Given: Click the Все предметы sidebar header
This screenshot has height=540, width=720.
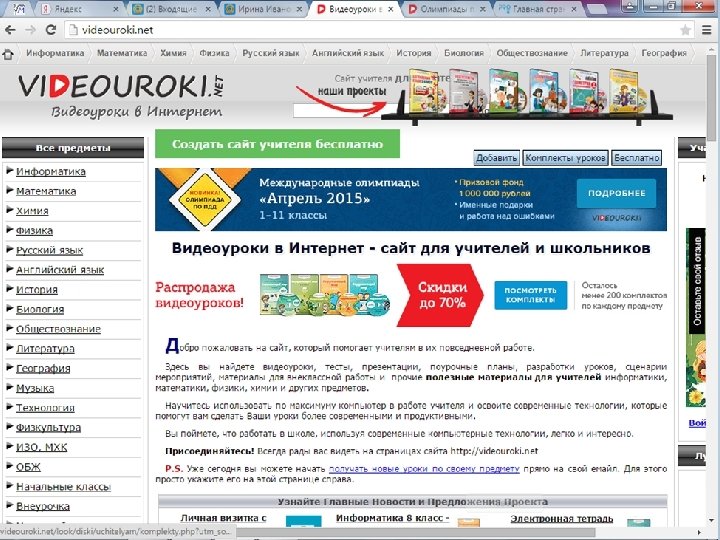Looking at the screenshot, I should (73, 148).
